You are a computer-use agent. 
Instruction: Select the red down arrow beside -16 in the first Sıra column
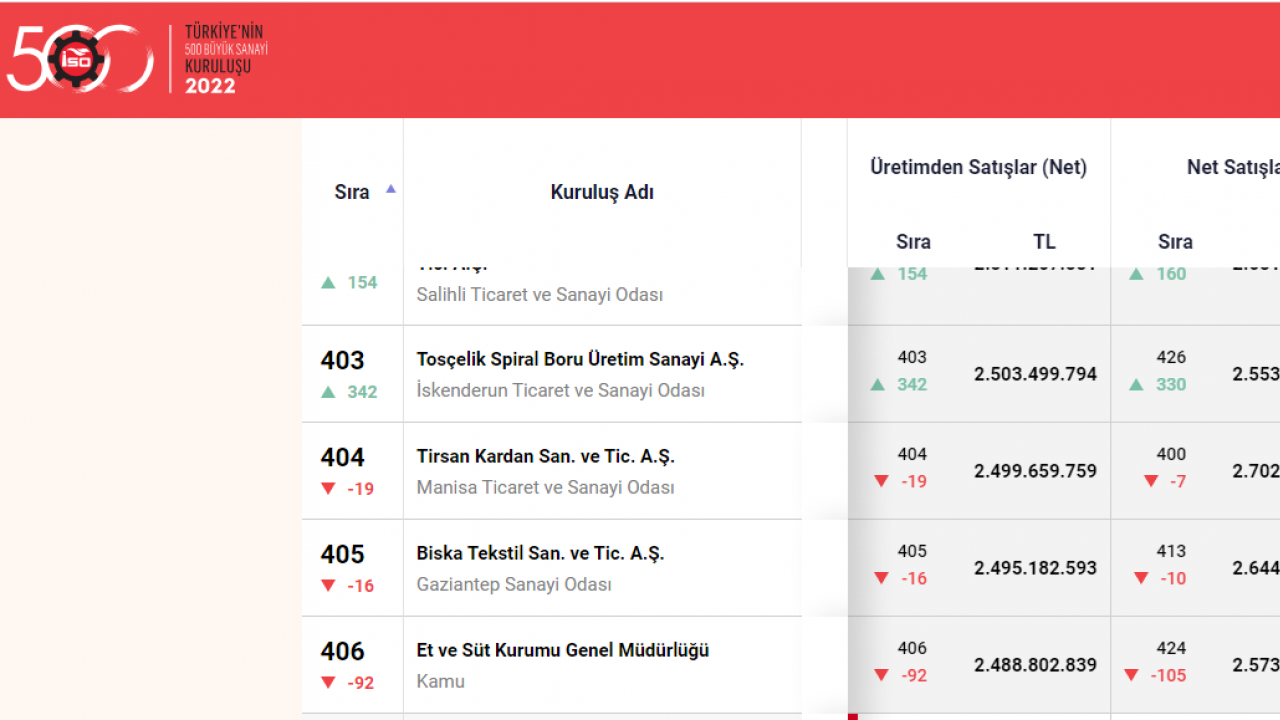click(328, 585)
